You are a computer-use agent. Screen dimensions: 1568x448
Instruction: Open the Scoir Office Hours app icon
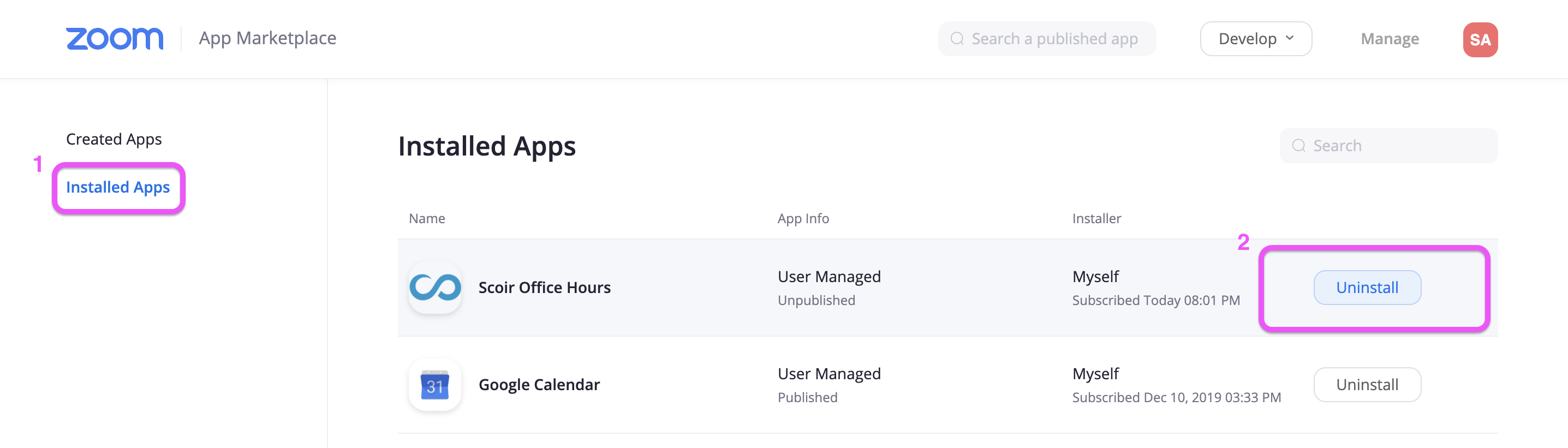pos(434,288)
